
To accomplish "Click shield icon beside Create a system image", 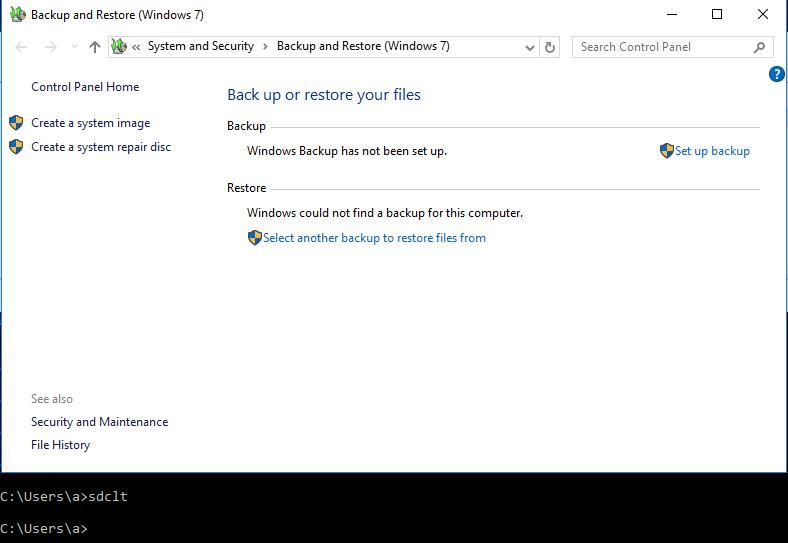I will 16,123.
